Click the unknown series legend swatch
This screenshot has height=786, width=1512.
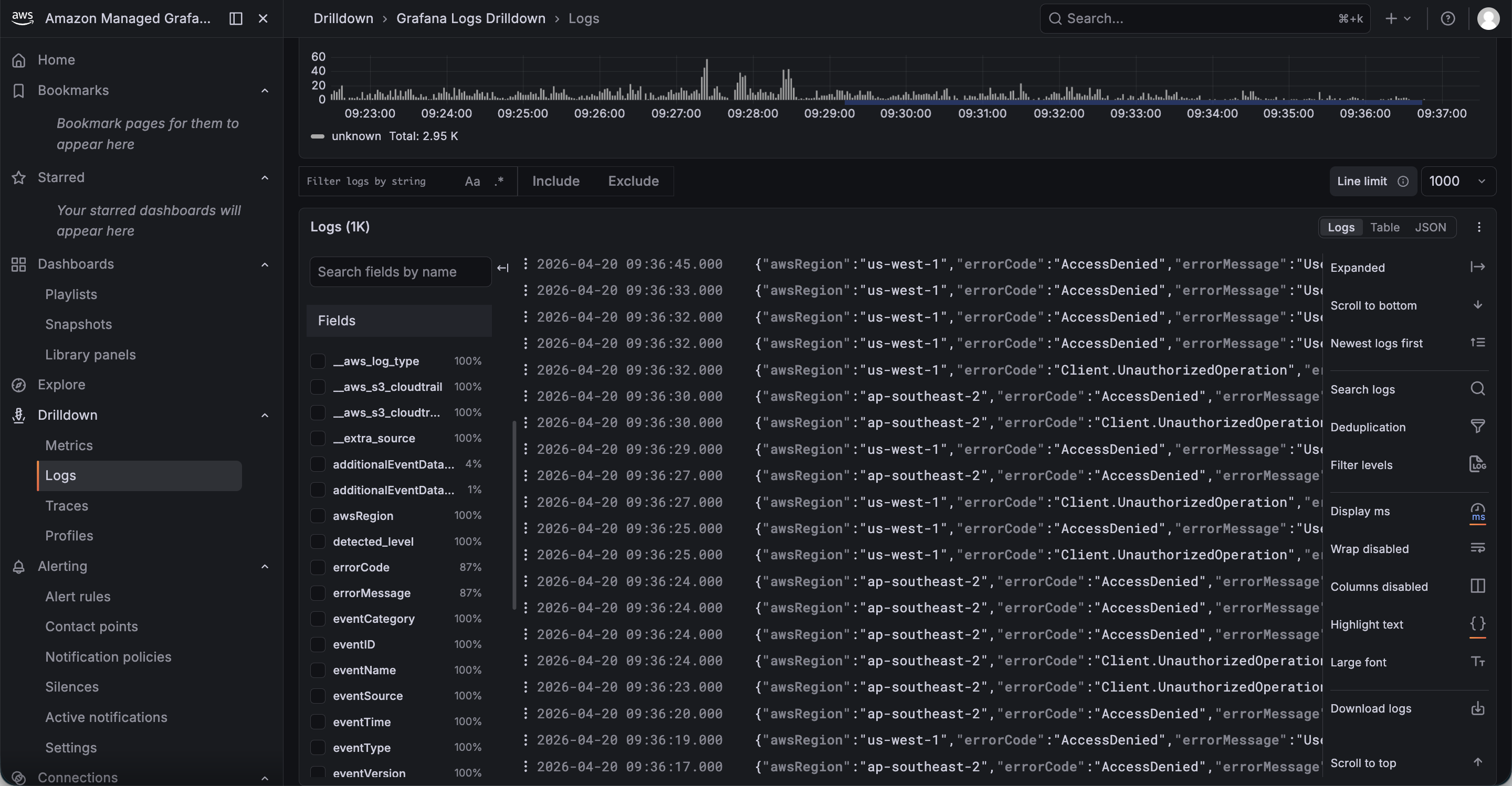point(318,136)
